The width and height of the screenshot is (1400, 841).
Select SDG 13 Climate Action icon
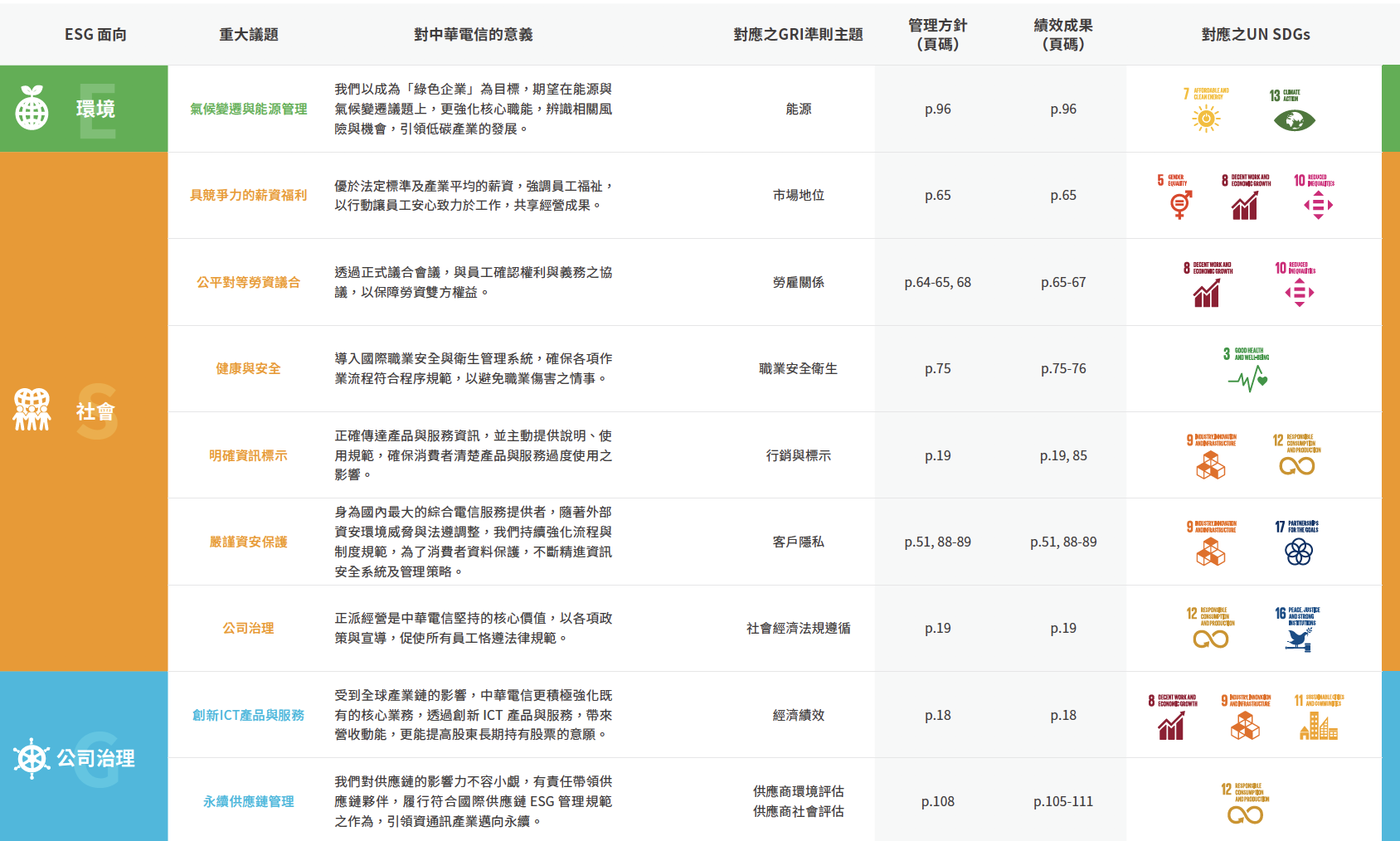pyautogui.click(x=1292, y=109)
